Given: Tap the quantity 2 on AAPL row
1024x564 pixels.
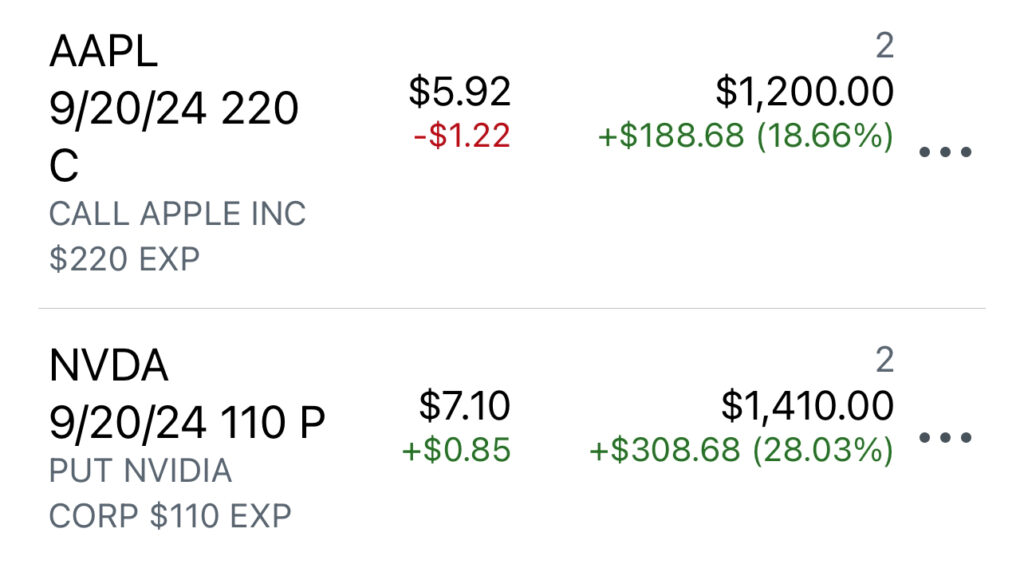Looking at the screenshot, I should [x=884, y=46].
